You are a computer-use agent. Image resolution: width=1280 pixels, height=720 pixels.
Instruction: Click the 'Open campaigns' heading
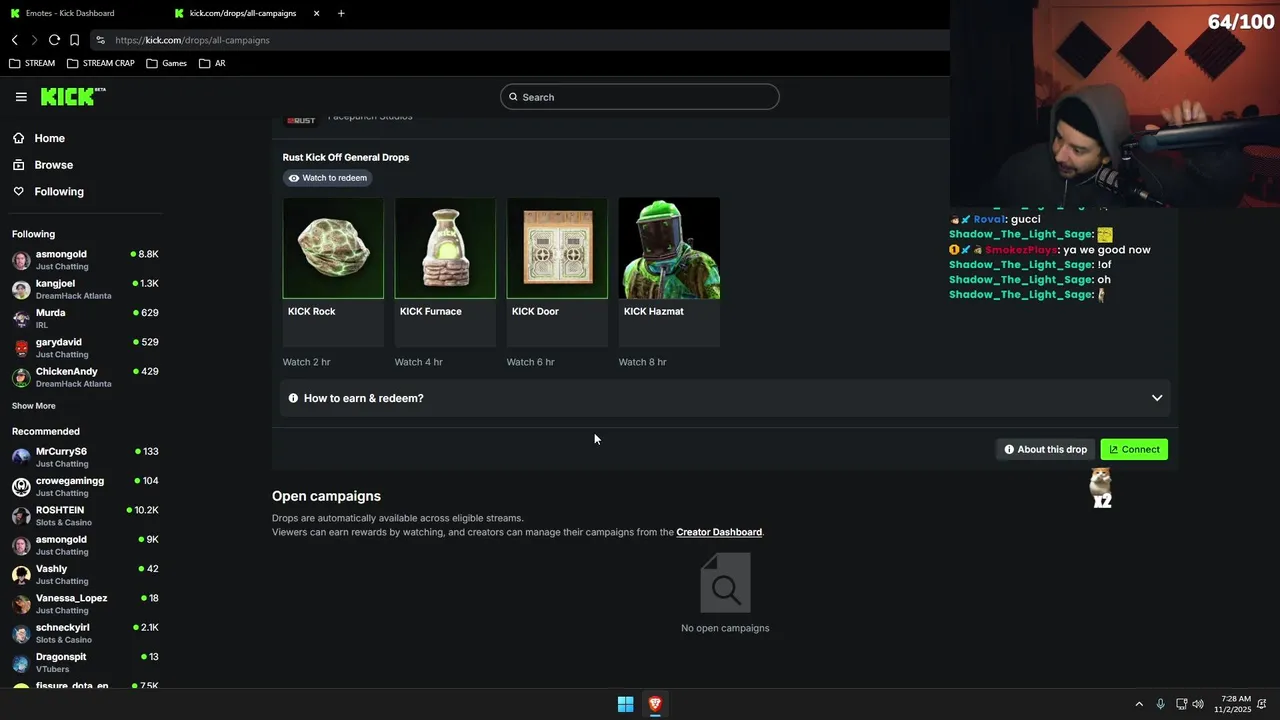tap(326, 496)
